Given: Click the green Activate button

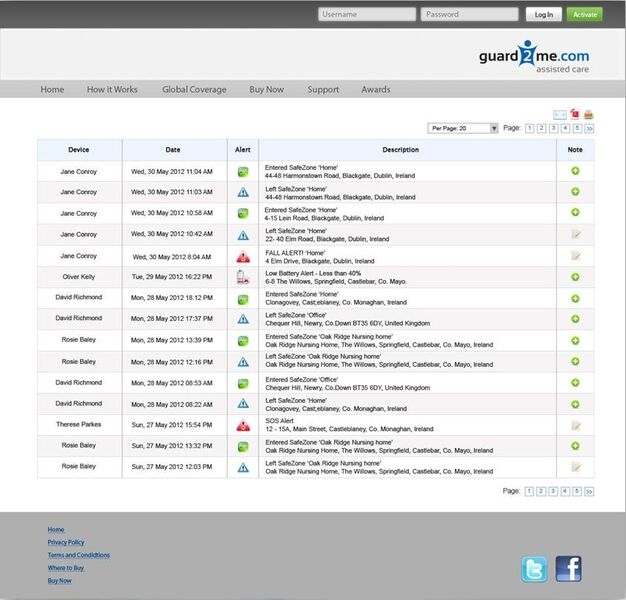Looking at the screenshot, I should coord(585,14).
